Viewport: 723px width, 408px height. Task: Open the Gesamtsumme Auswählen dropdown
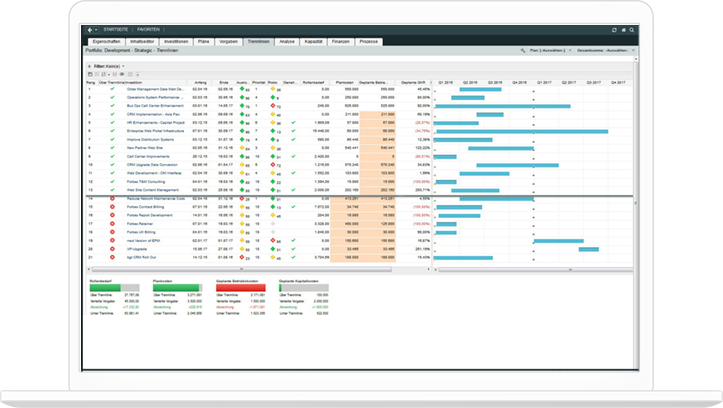coord(603,50)
